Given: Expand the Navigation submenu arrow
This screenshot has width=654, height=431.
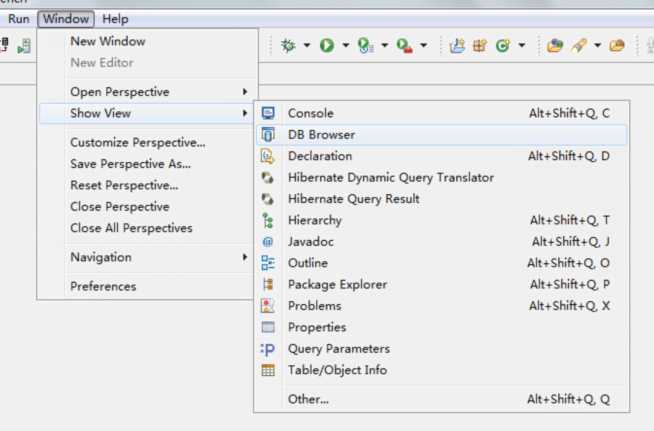Looking at the screenshot, I should (245, 257).
